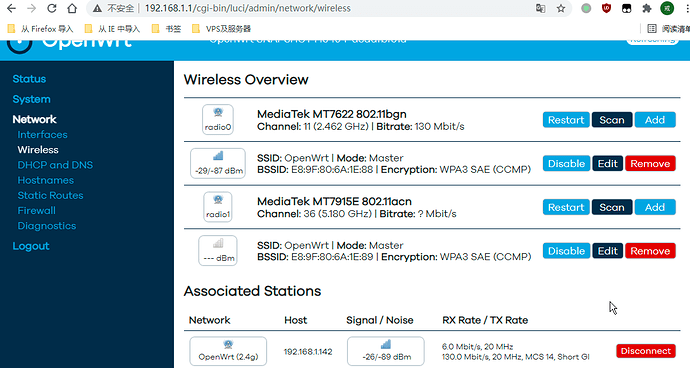Open the Diagnostics page
The image size is (690, 368).
pyautogui.click(x=47, y=226)
